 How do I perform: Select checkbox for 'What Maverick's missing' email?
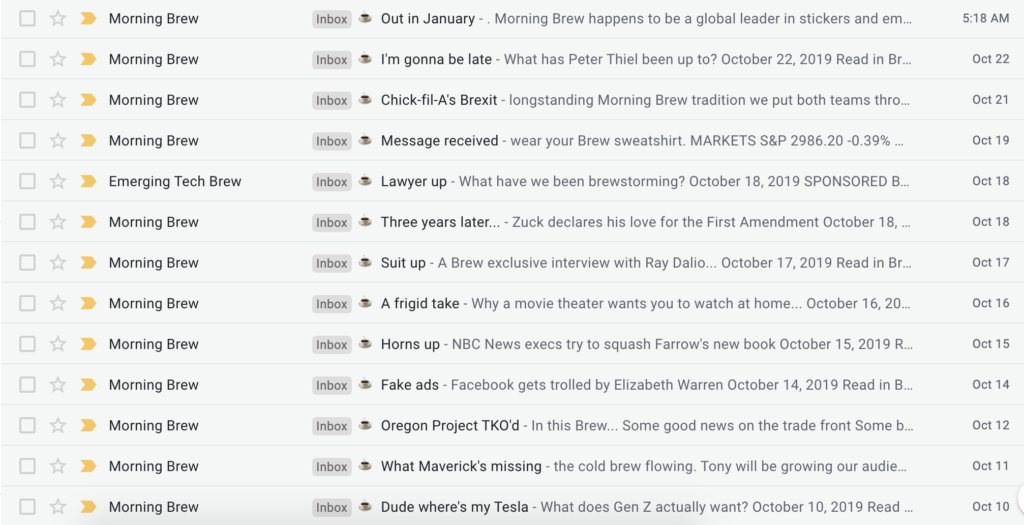(x=27, y=466)
